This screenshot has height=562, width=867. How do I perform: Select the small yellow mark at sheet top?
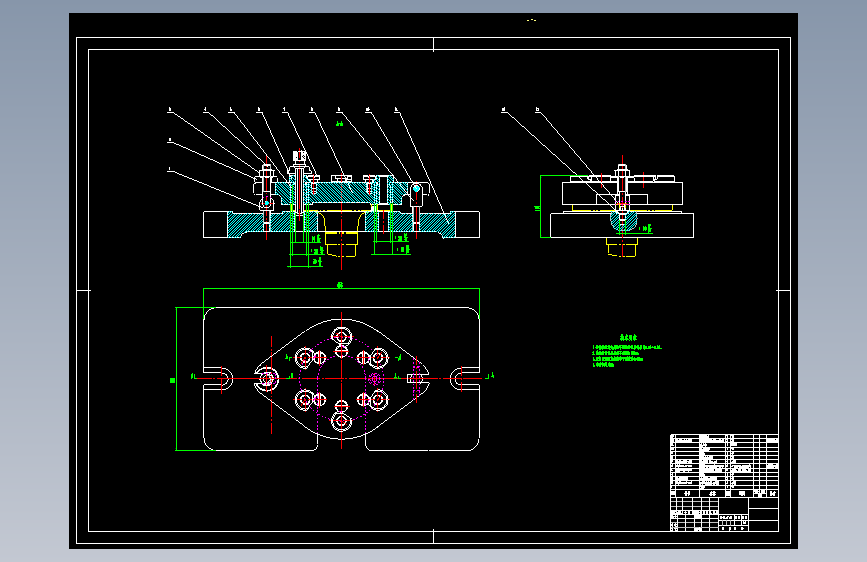(531, 20)
